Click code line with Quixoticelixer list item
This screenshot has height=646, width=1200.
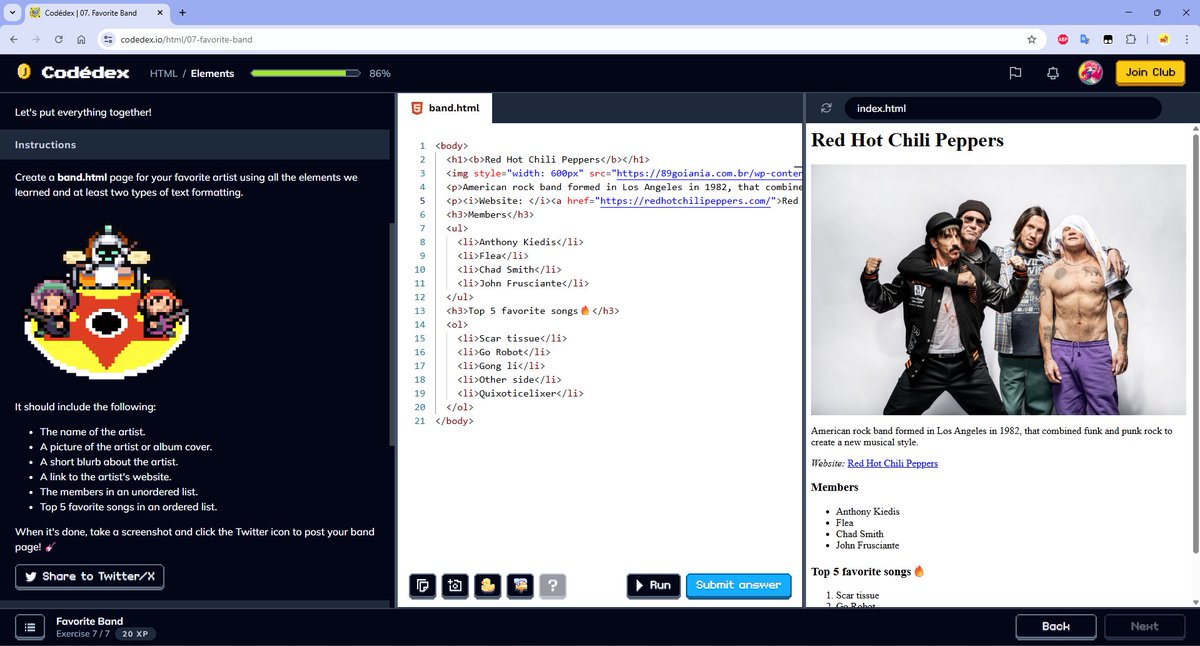(x=520, y=394)
